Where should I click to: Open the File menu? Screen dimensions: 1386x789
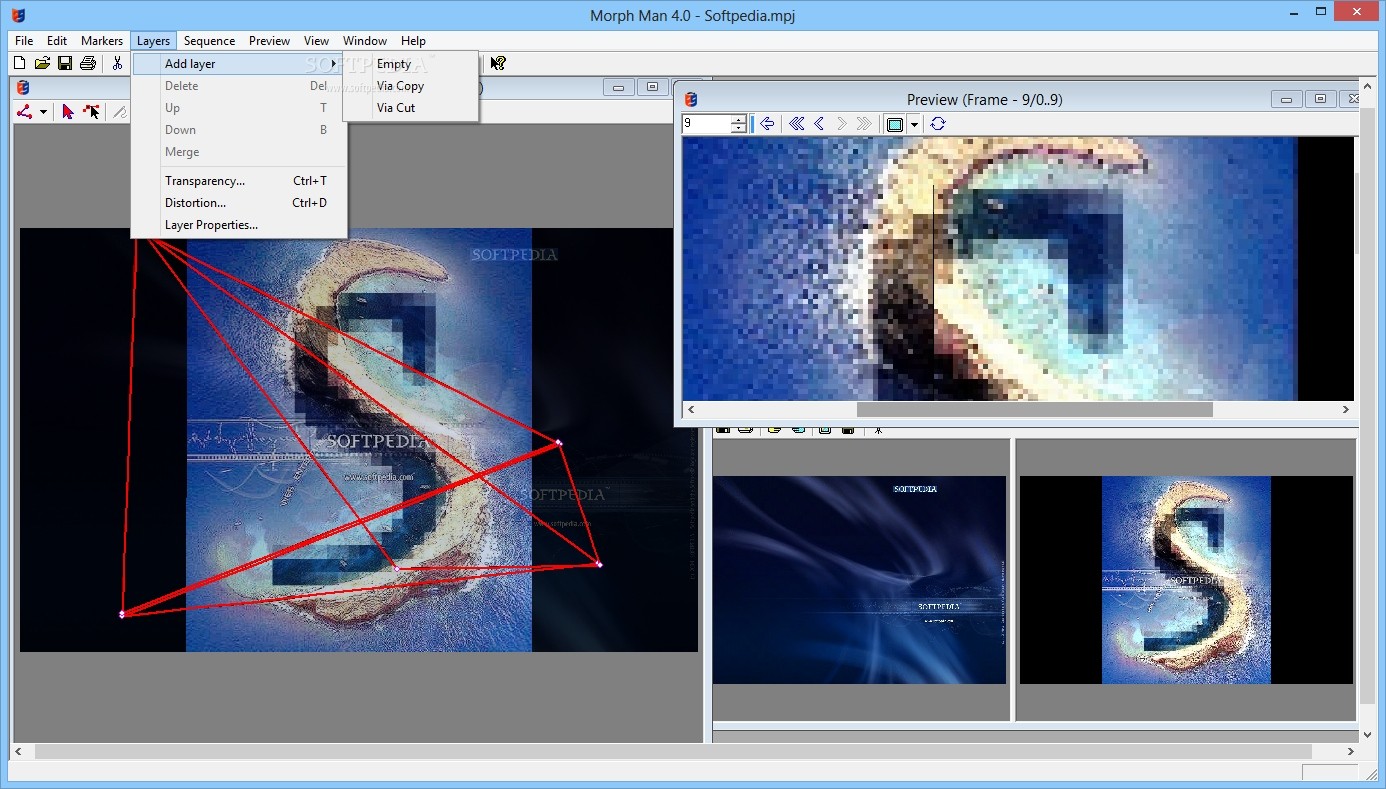click(x=24, y=41)
